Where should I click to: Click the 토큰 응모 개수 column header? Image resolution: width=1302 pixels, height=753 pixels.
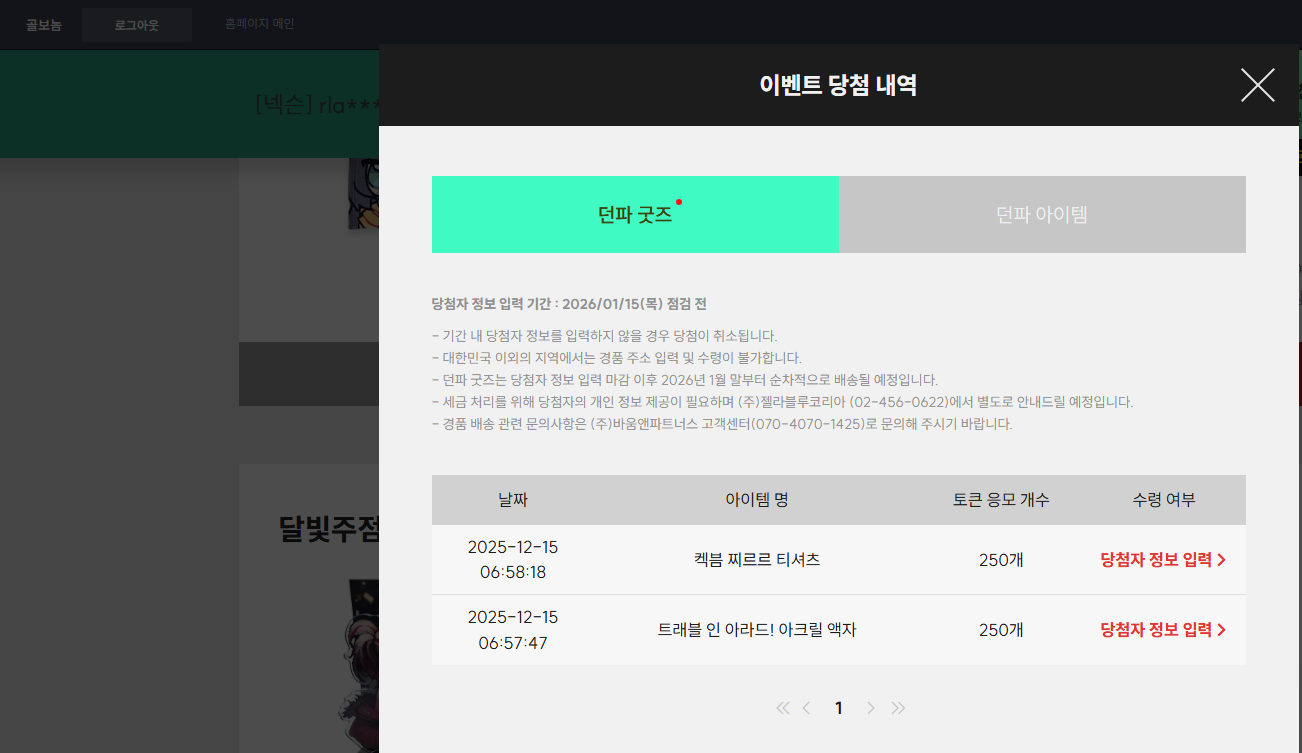click(1001, 500)
